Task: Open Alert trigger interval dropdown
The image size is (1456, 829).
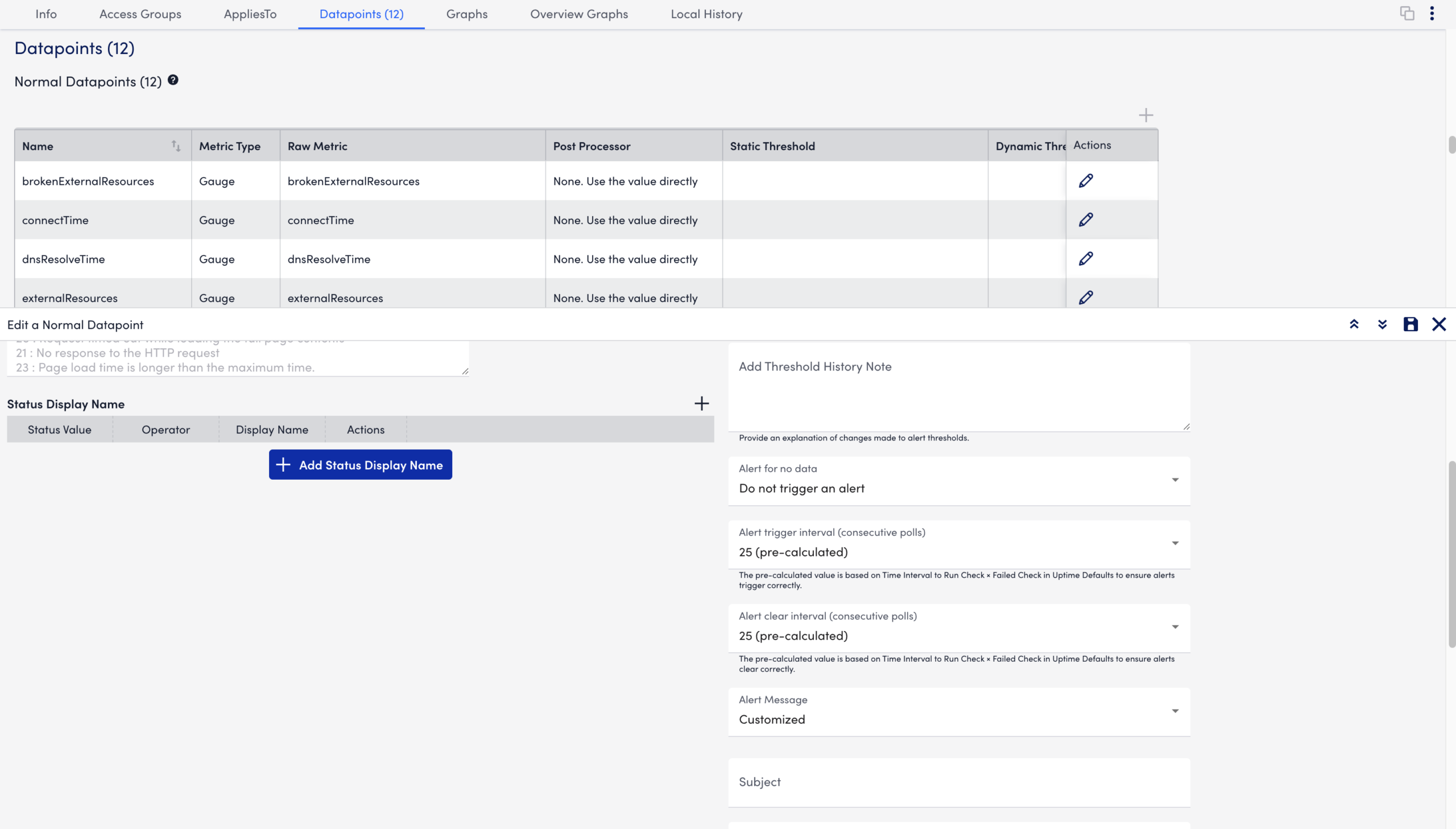Action: tap(959, 545)
